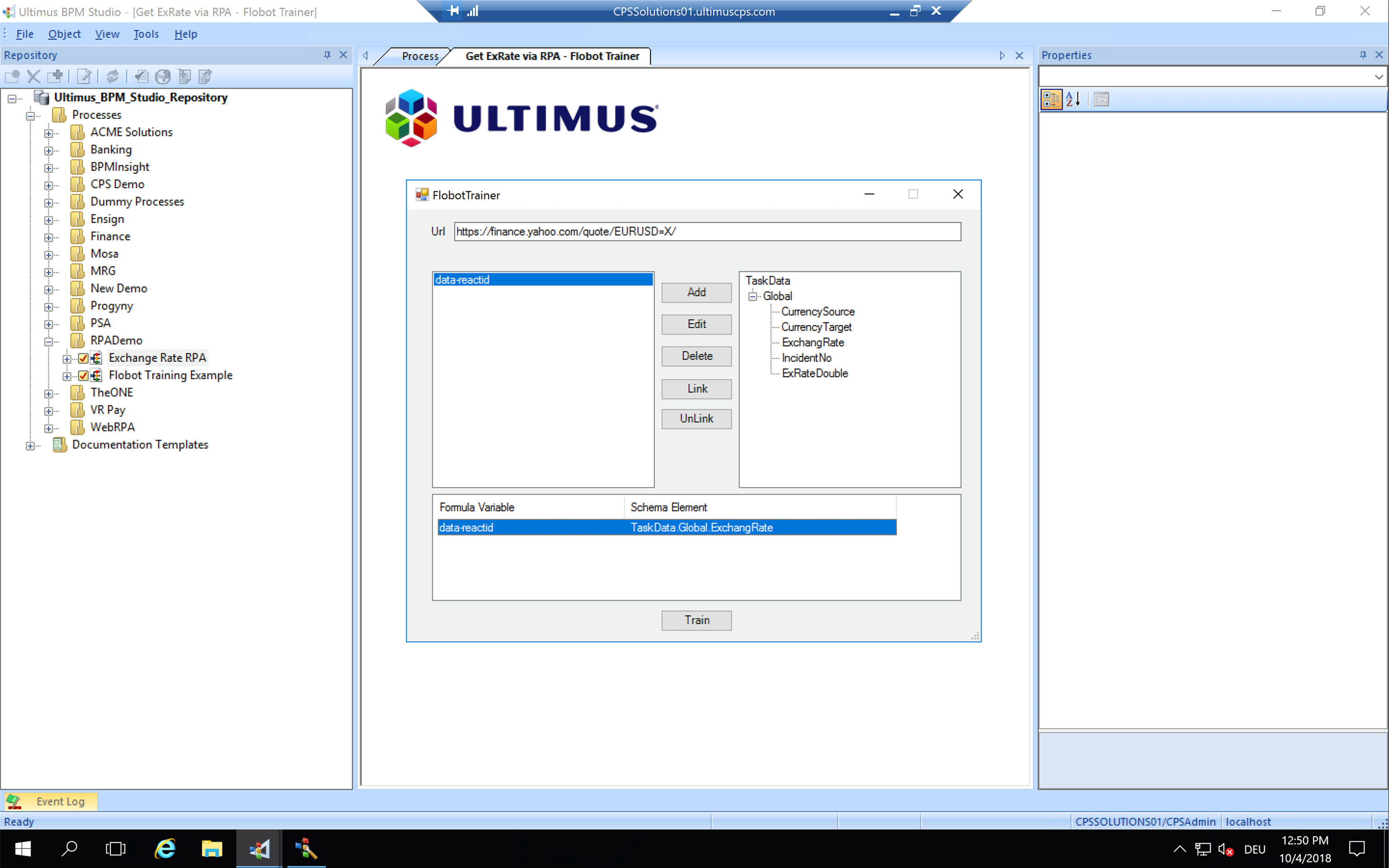Viewport: 1389px width, 868px height.
Task: Click the Link button
Action: point(696,389)
